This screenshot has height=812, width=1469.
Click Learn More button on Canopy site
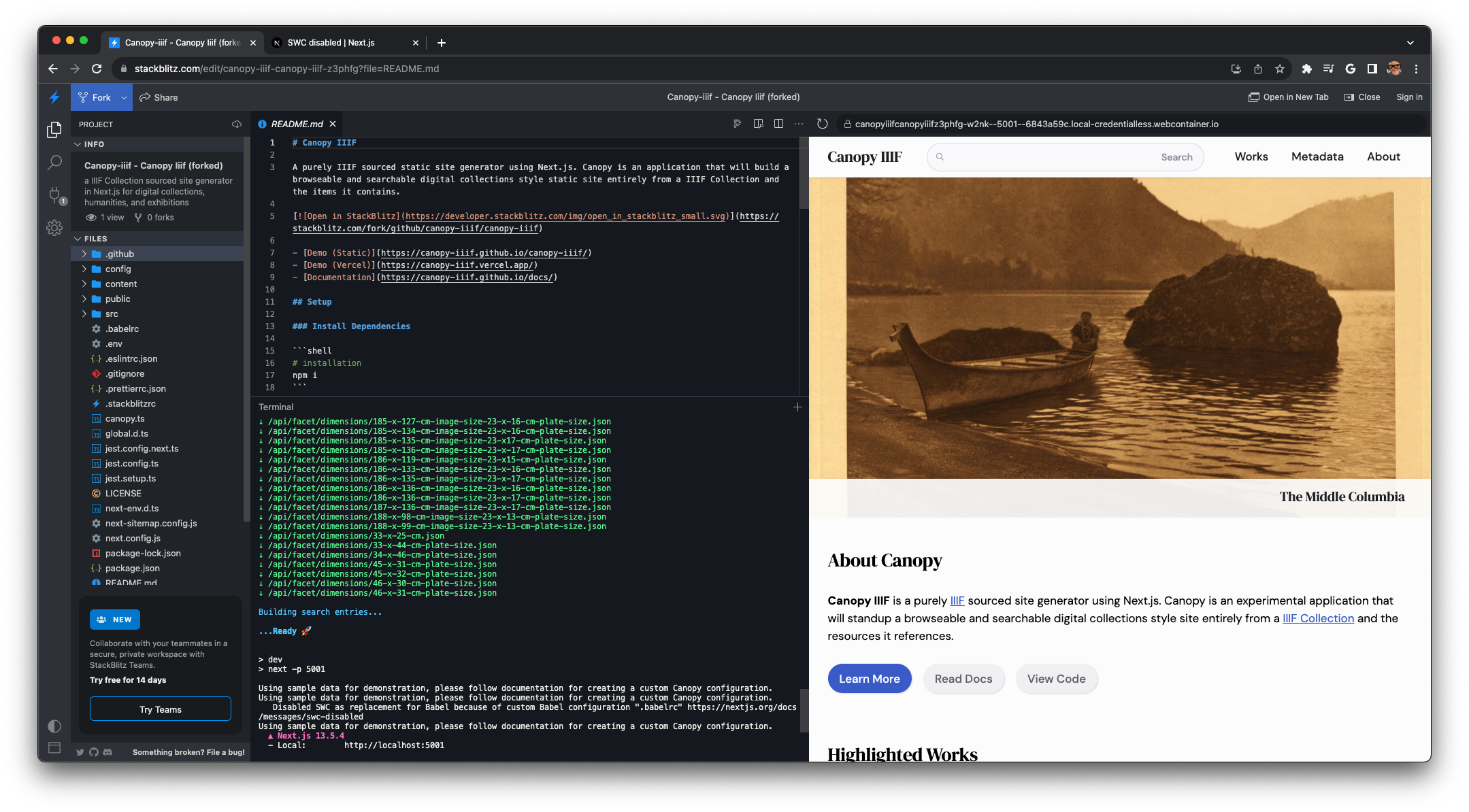869,678
